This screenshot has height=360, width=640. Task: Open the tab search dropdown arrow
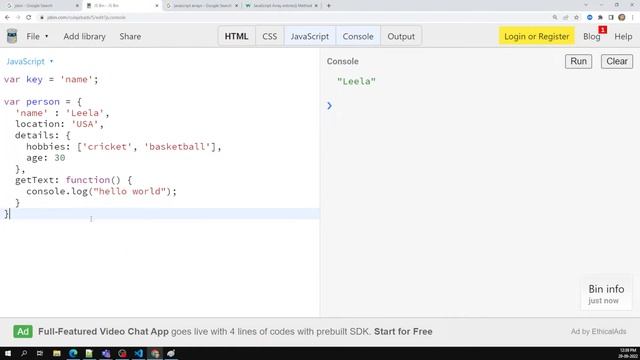point(586,5)
